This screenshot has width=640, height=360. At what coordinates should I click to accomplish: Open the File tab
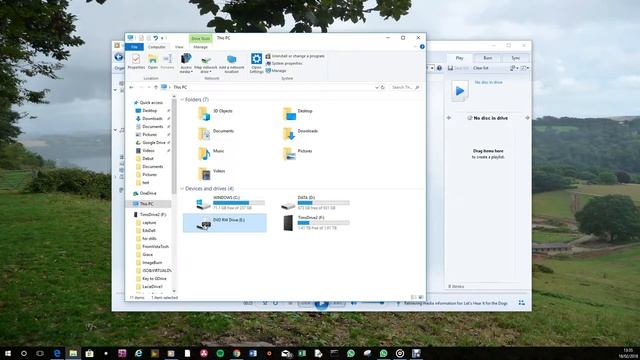(x=134, y=47)
